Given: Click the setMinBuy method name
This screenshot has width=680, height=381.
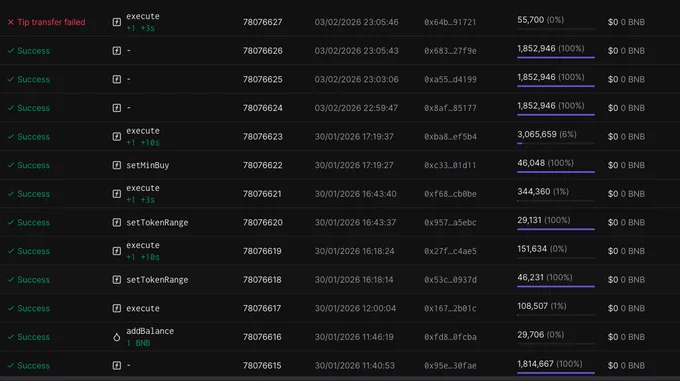Looking at the screenshot, I should [147, 165].
